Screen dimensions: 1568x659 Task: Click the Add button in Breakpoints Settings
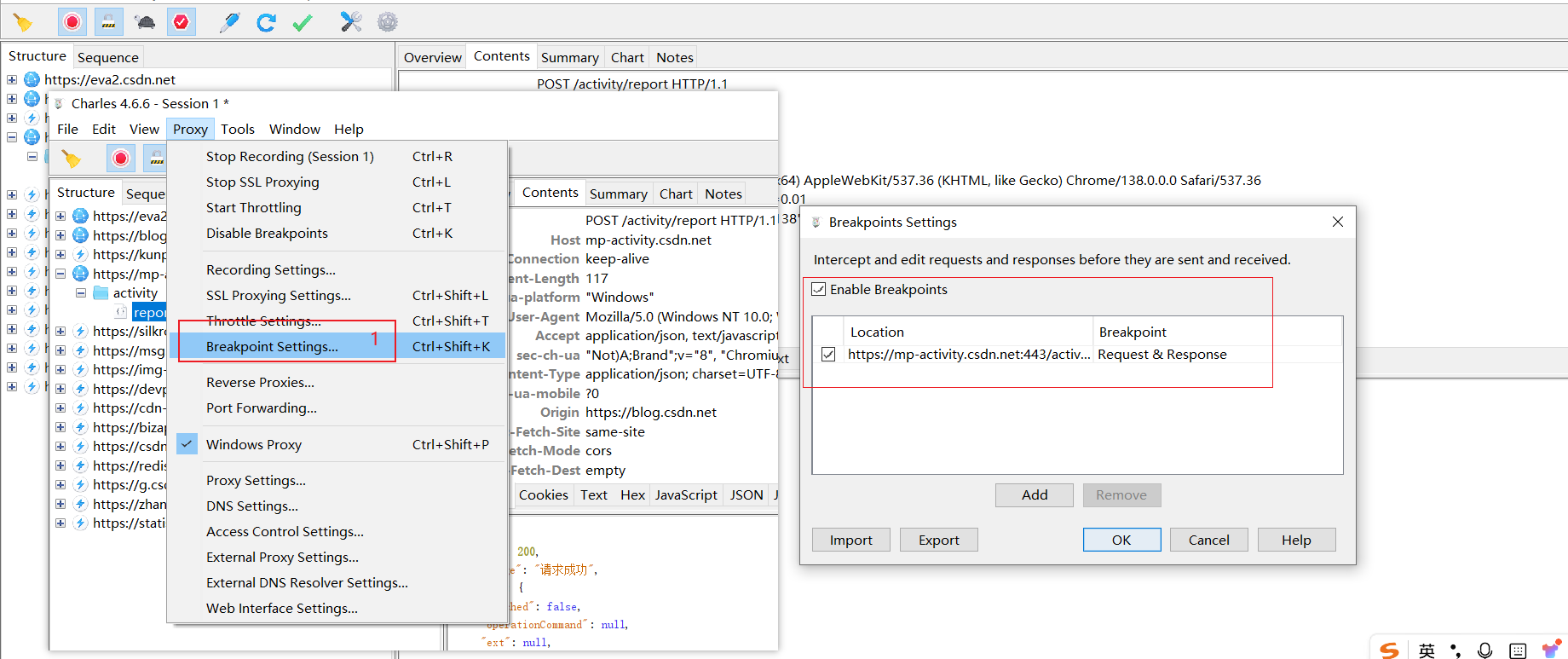(1035, 494)
